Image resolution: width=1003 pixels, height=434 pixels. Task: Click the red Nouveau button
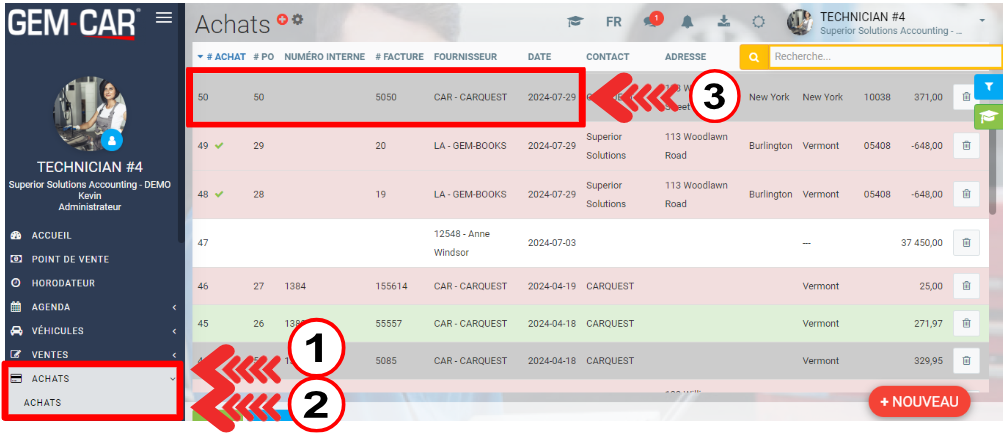point(919,401)
